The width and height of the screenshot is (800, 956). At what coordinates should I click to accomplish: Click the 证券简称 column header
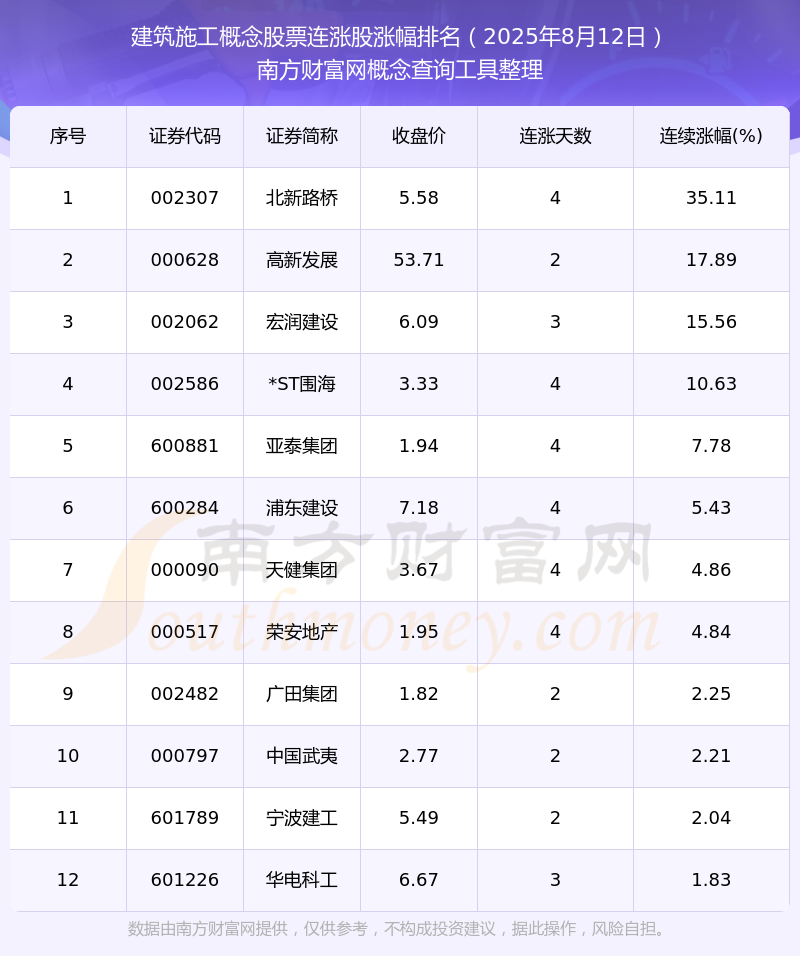tap(302, 136)
